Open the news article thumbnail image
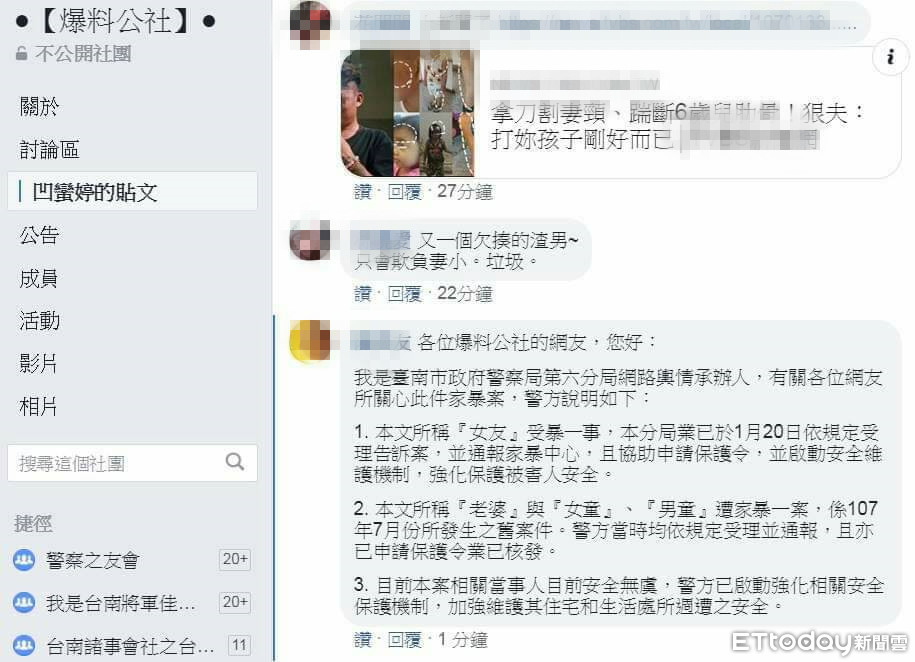 coord(407,113)
